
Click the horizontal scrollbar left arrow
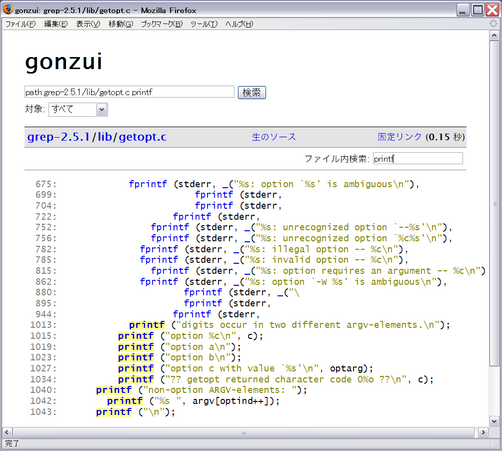[7, 432]
